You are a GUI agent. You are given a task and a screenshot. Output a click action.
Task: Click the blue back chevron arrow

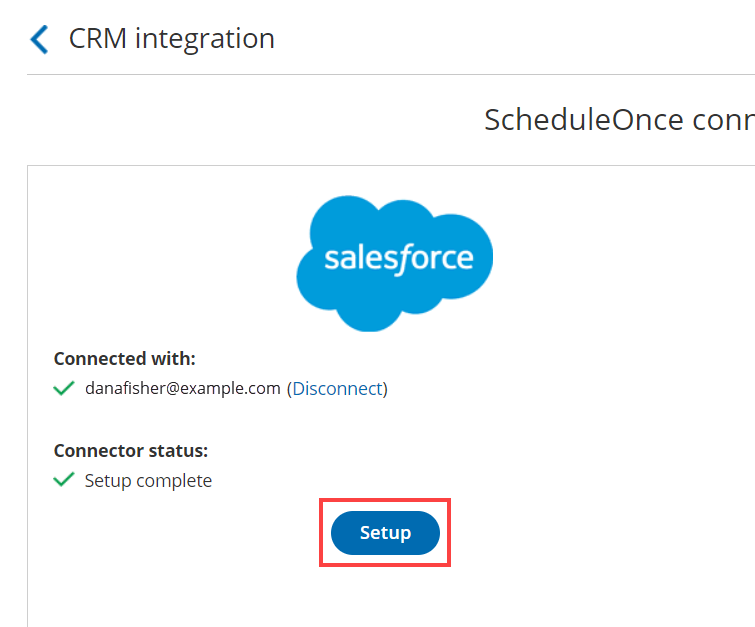coord(39,39)
